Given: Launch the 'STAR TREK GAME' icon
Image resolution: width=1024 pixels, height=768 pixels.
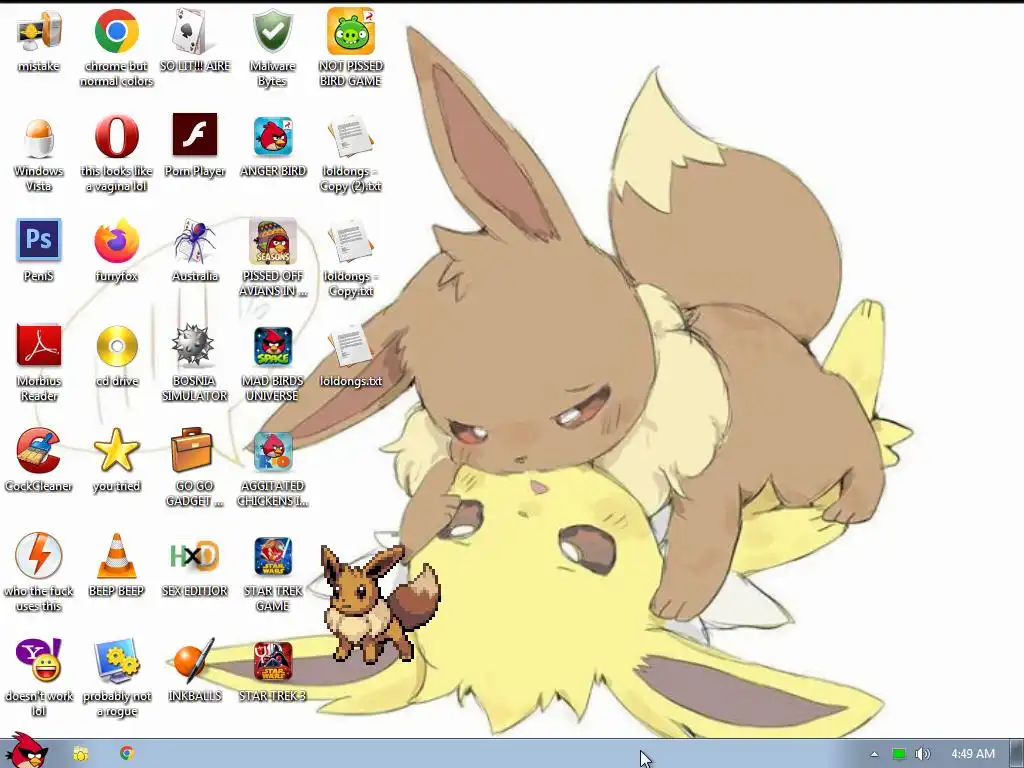Looking at the screenshot, I should click(273, 556).
